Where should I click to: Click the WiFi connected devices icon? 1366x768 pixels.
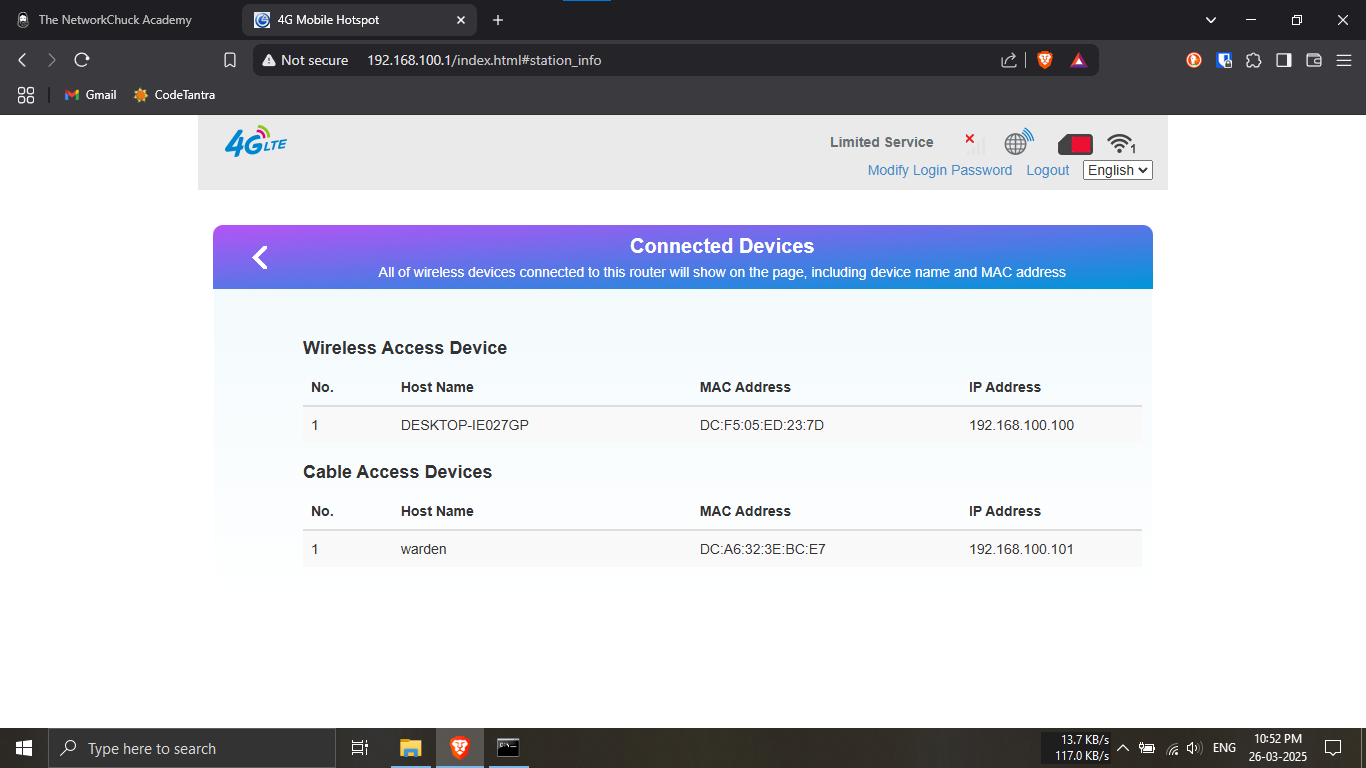1121,144
